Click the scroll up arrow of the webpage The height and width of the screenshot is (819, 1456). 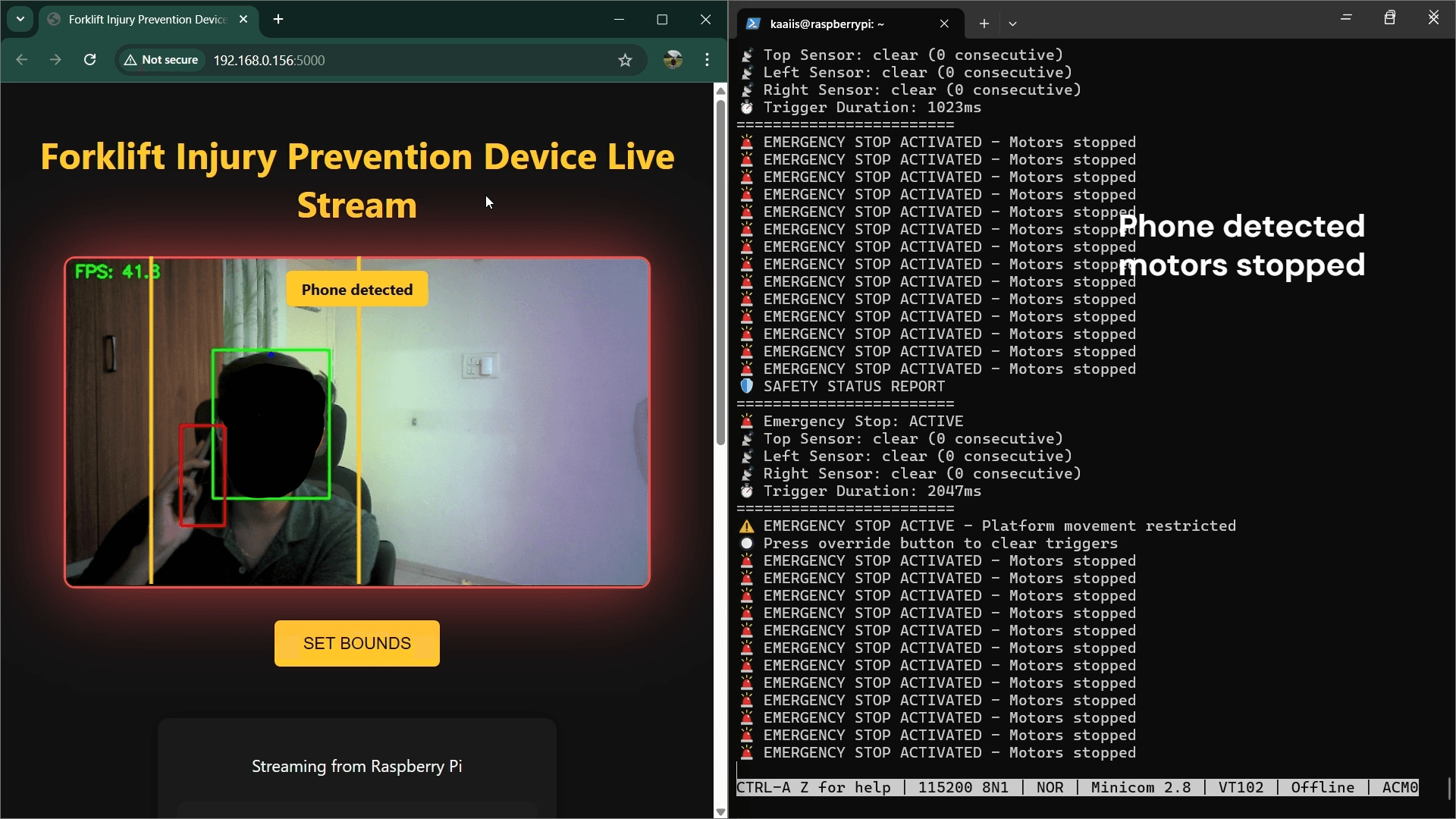[x=720, y=91]
